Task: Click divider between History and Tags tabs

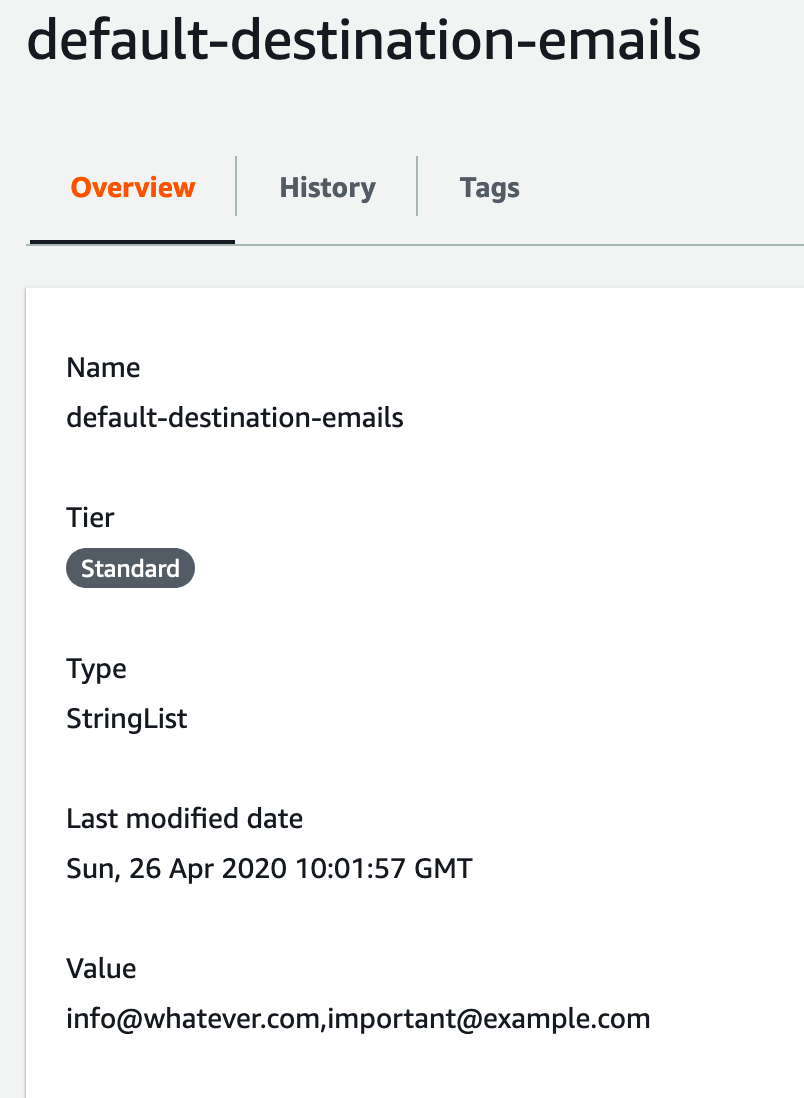Action: click(417, 186)
